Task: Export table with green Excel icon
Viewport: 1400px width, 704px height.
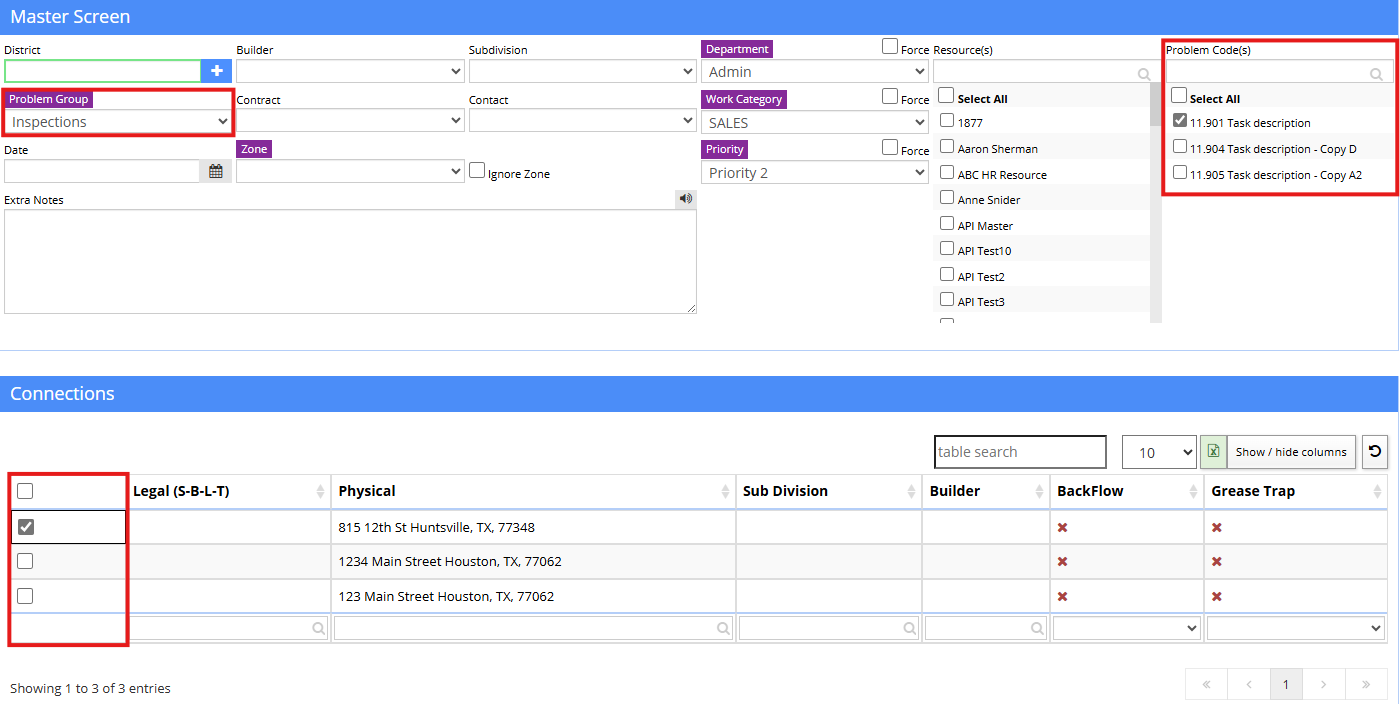Action: [x=1213, y=452]
